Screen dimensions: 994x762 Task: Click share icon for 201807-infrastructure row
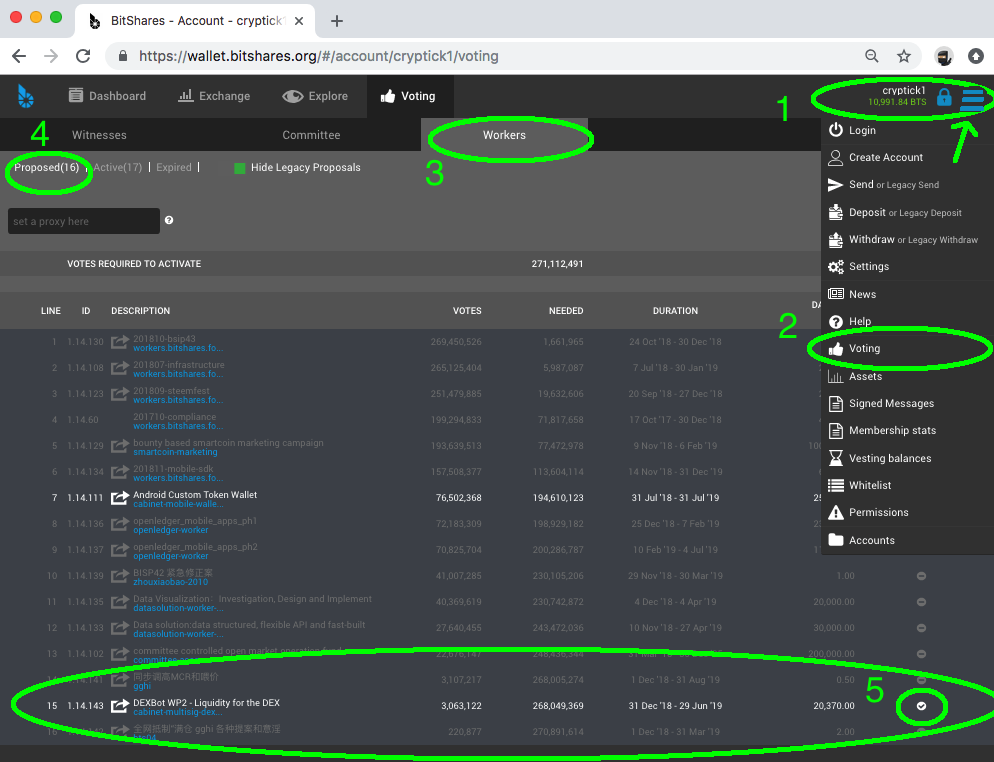click(120, 368)
